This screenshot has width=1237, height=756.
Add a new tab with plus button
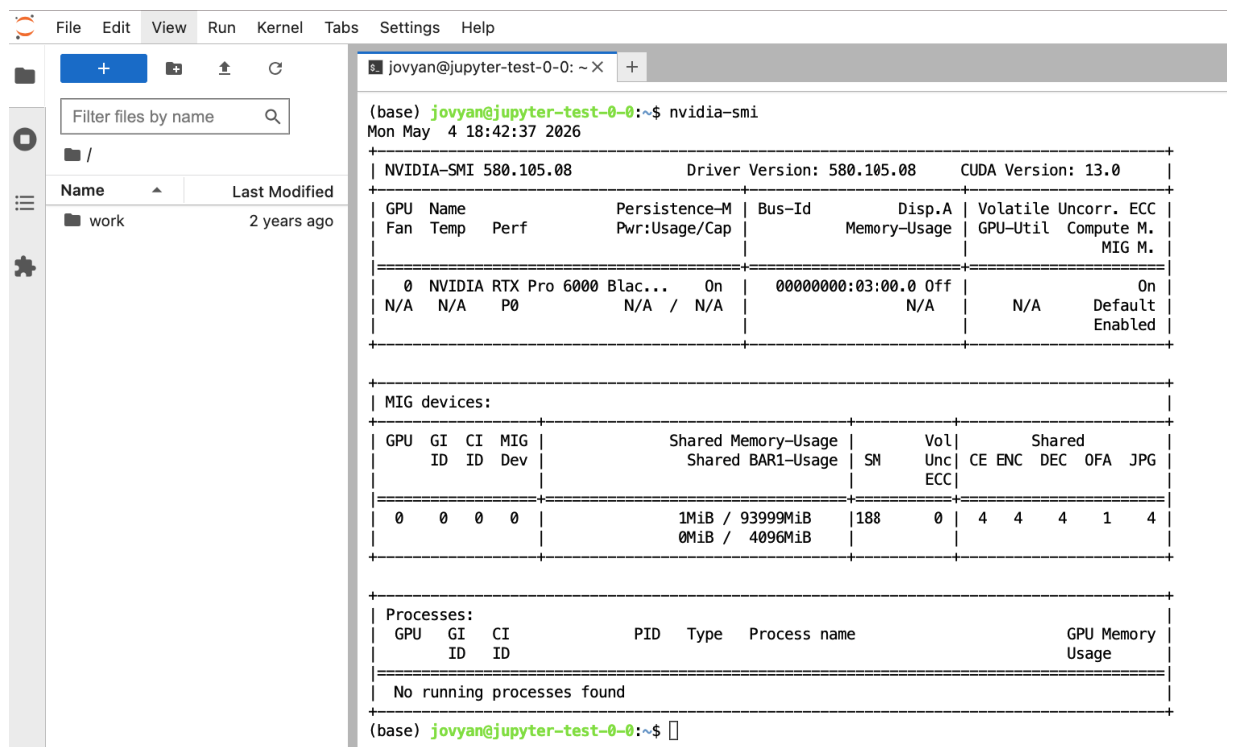(632, 67)
